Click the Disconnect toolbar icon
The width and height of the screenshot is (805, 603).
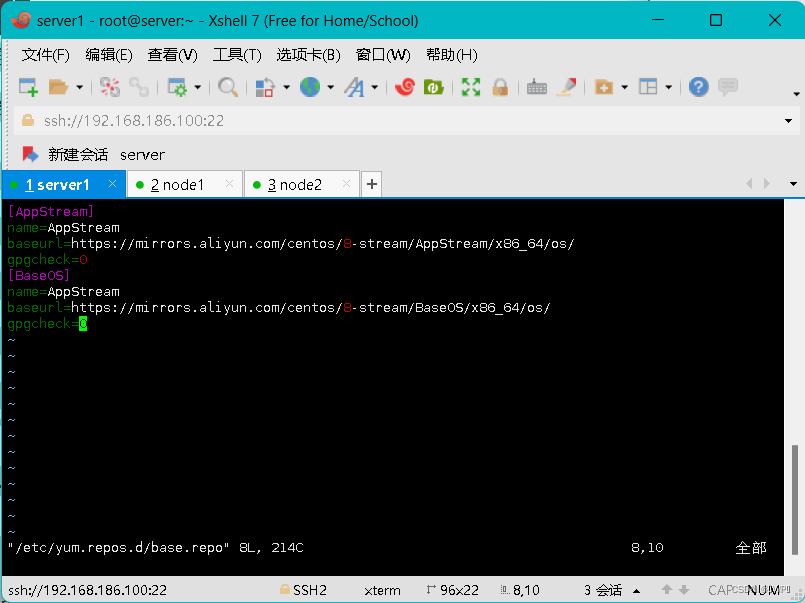(x=109, y=87)
